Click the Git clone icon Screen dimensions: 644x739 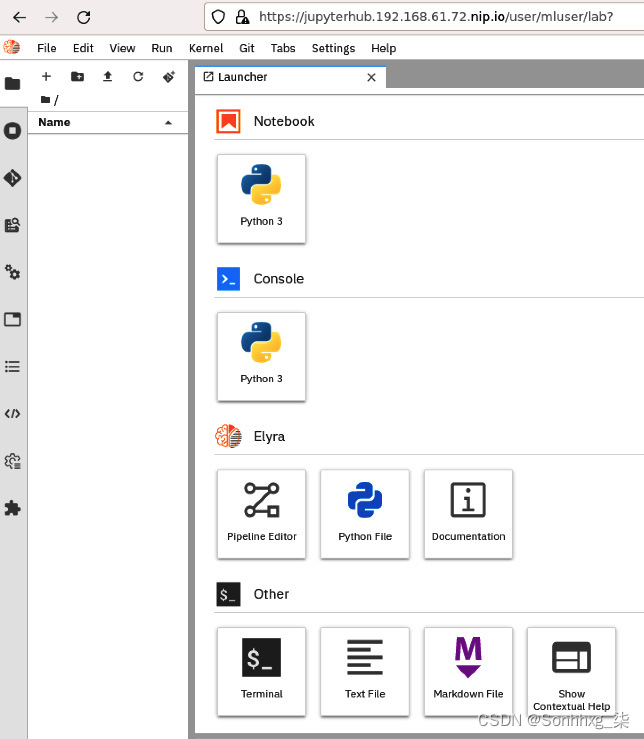point(169,76)
